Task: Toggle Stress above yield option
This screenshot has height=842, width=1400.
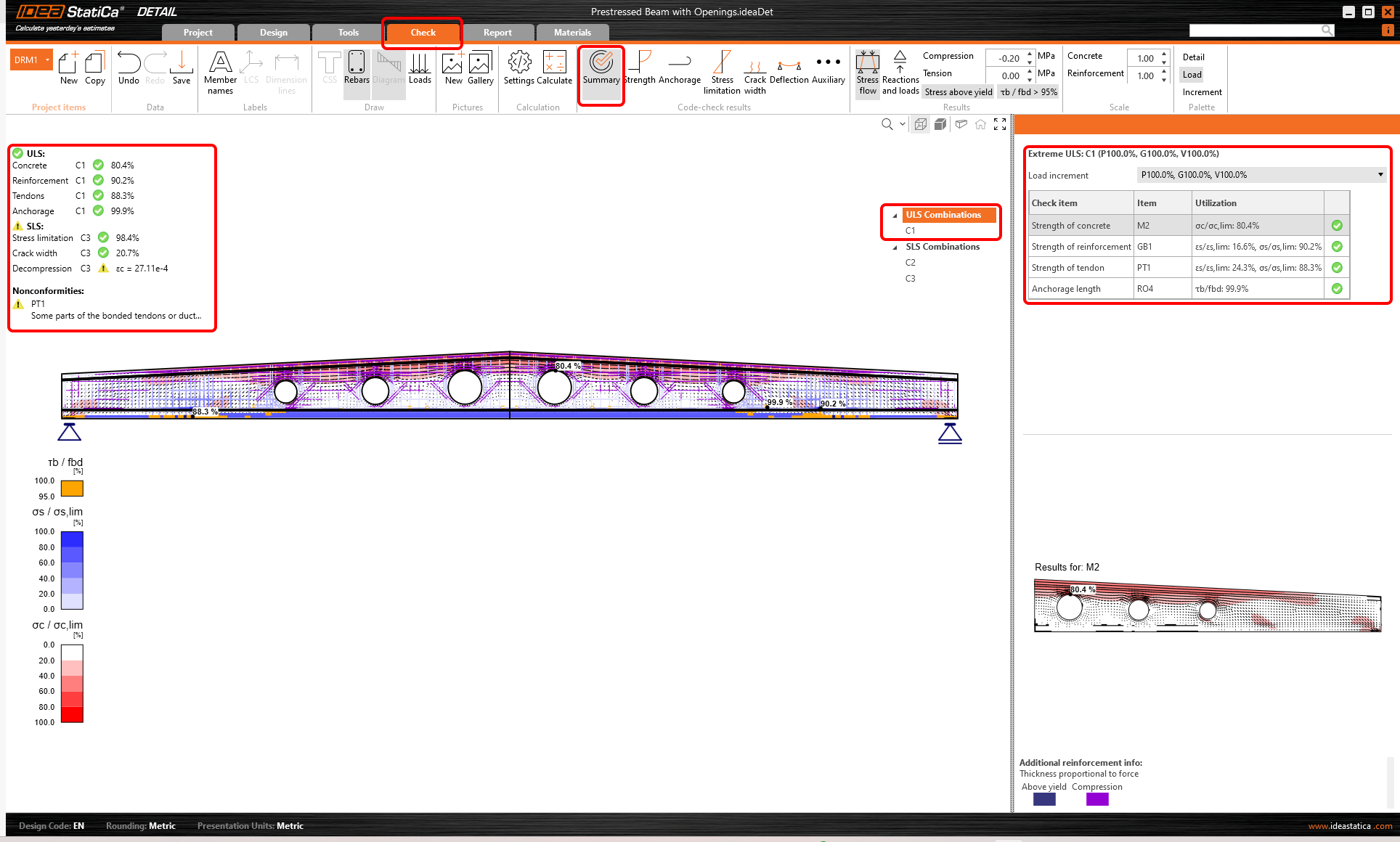Action: coord(958,92)
